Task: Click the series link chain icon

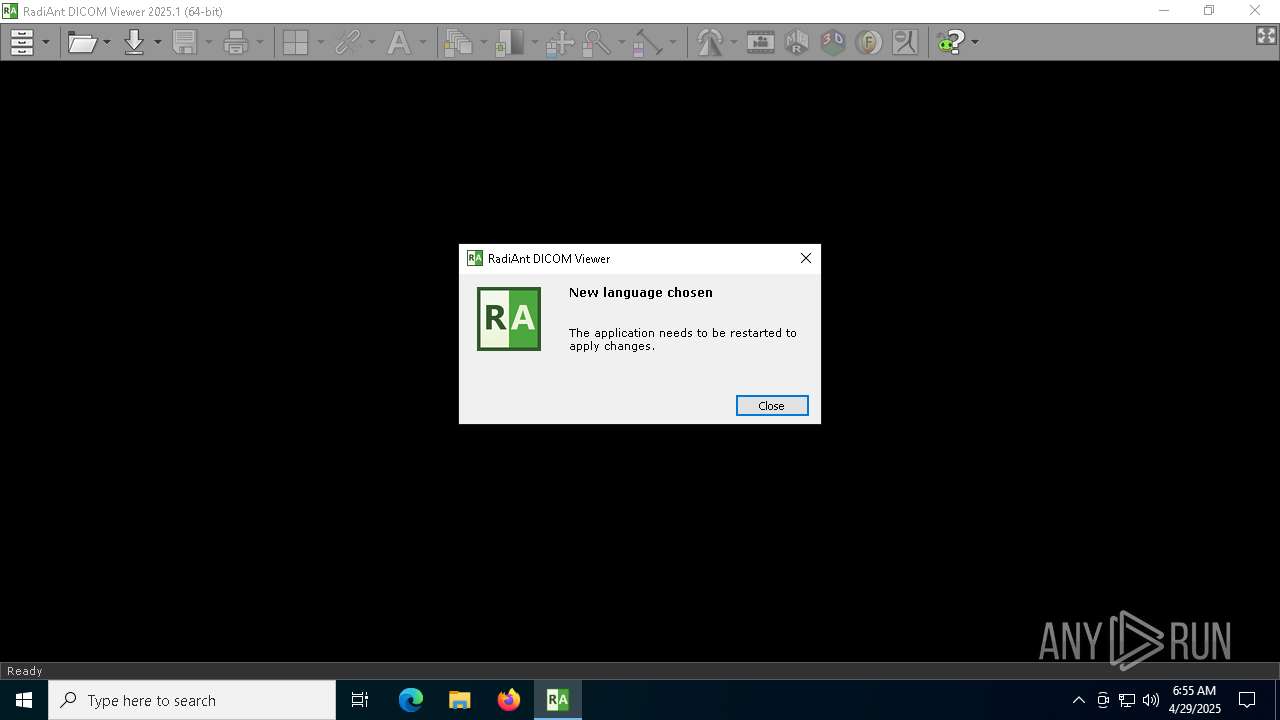Action: [348, 42]
